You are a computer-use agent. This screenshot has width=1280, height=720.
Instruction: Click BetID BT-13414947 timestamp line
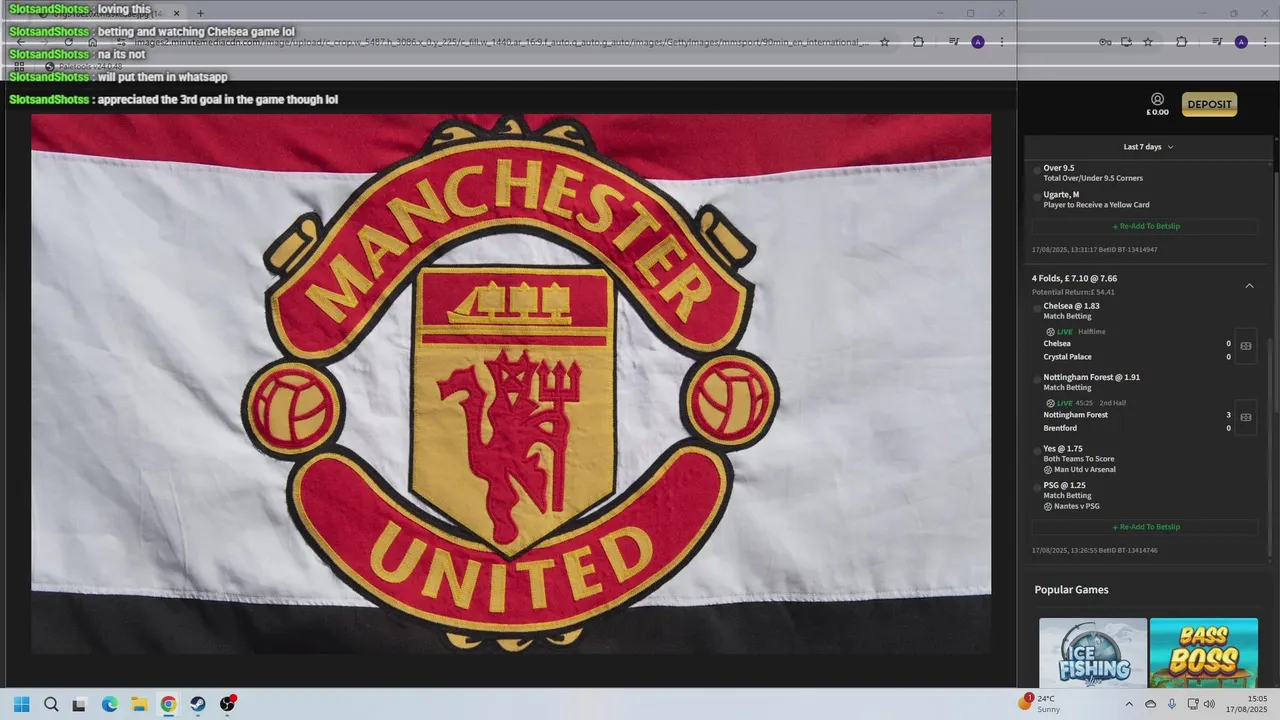pyautogui.click(x=1094, y=249)
